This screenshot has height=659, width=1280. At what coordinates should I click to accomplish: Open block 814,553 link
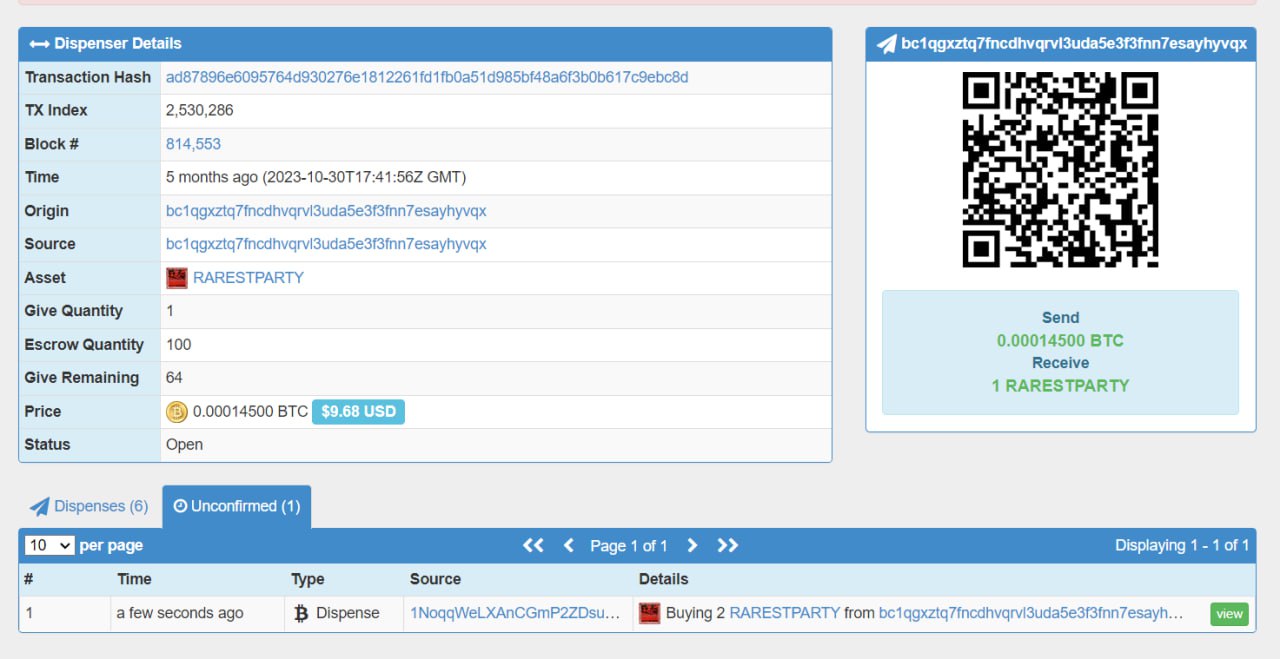[194, 144]
